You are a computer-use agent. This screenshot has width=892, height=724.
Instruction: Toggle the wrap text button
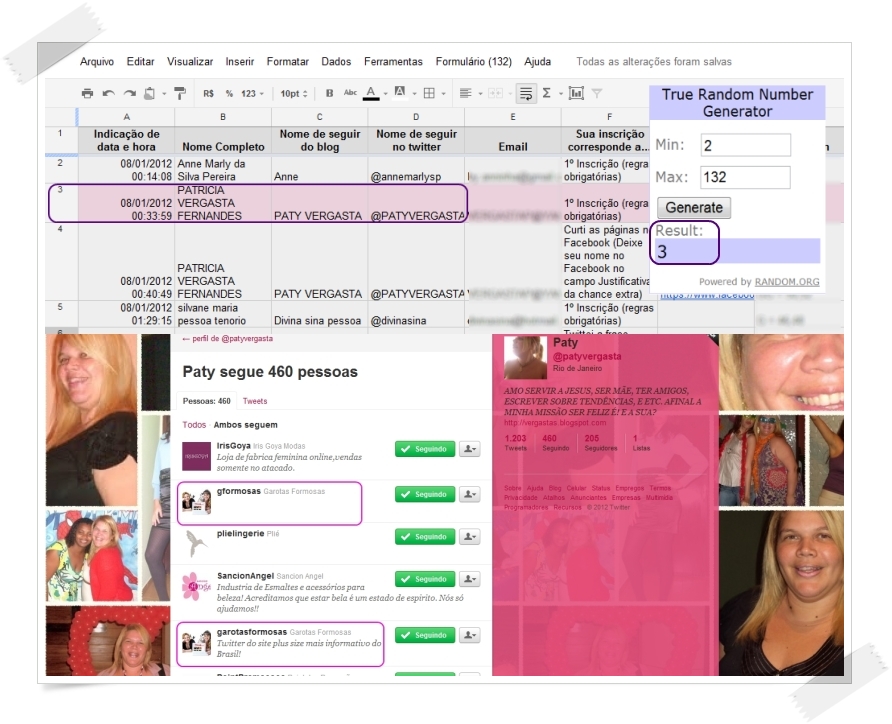click(526, 93)
